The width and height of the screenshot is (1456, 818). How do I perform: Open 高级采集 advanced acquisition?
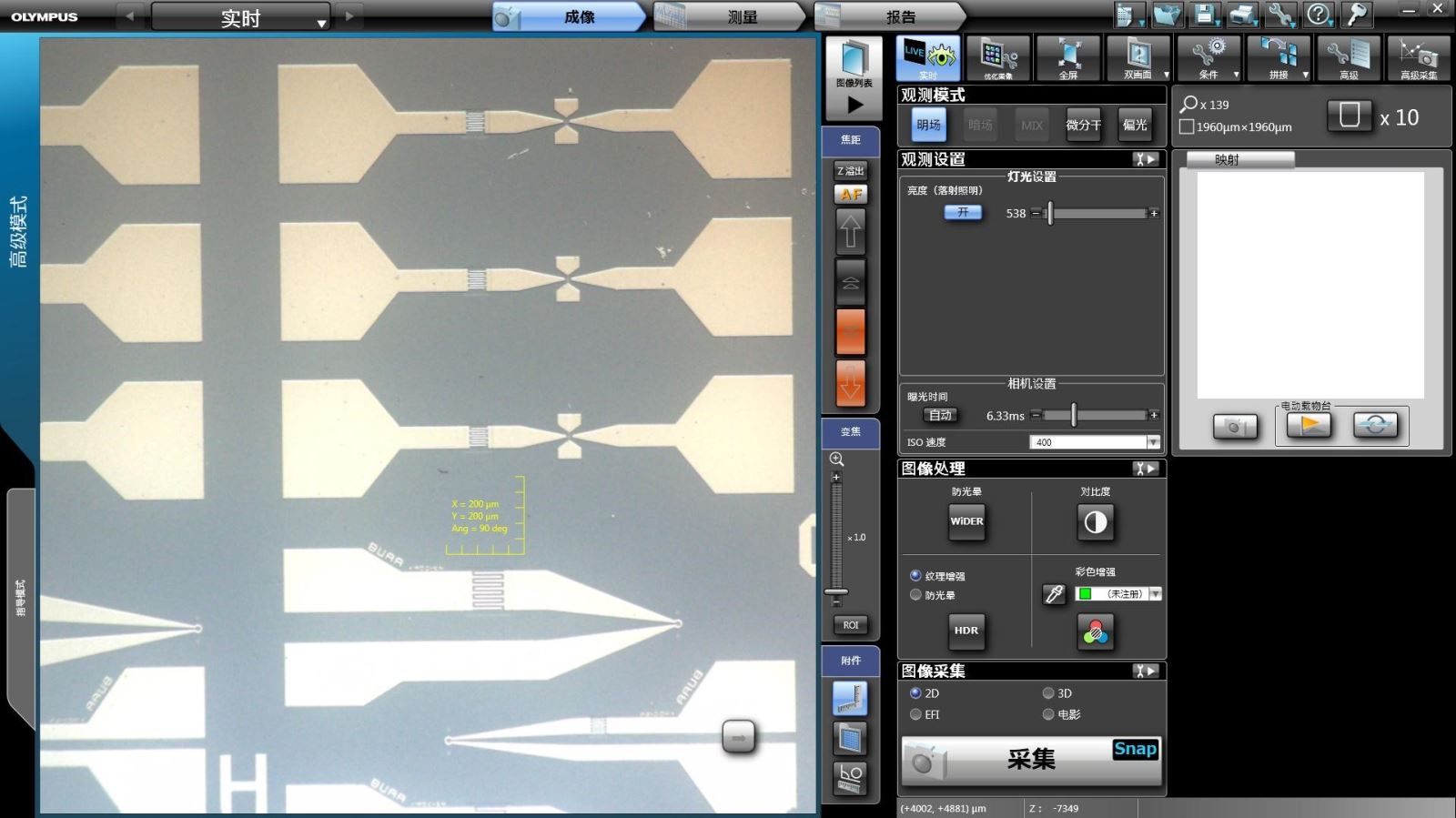(1418, 58)
